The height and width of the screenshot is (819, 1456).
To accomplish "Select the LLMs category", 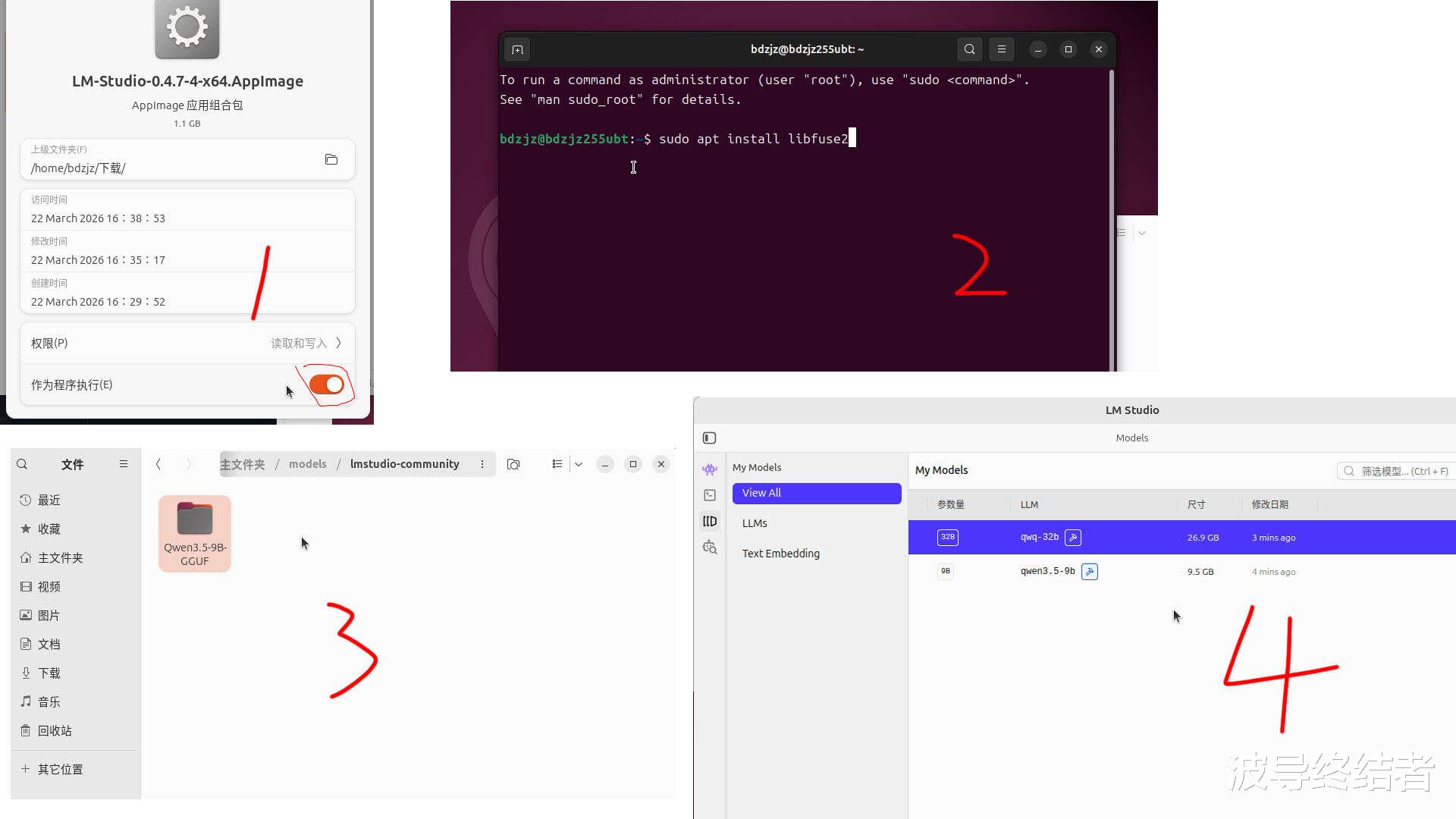I will click(755, 523).
